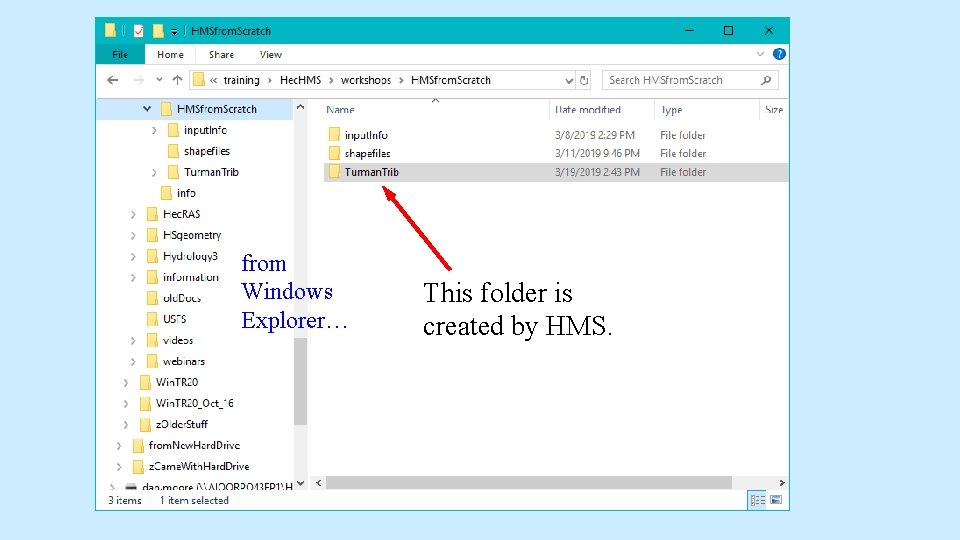
Task: Switch to Details view icon in status bar
Action: (757, 500)
